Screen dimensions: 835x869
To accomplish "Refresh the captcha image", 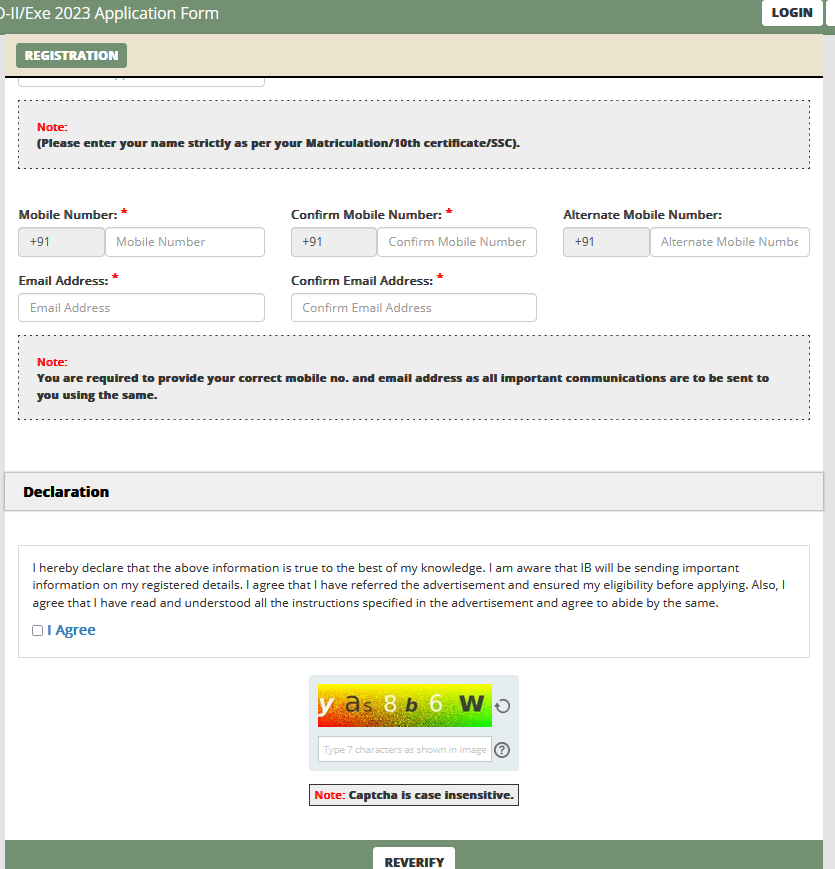I will (x=503, y=706).
